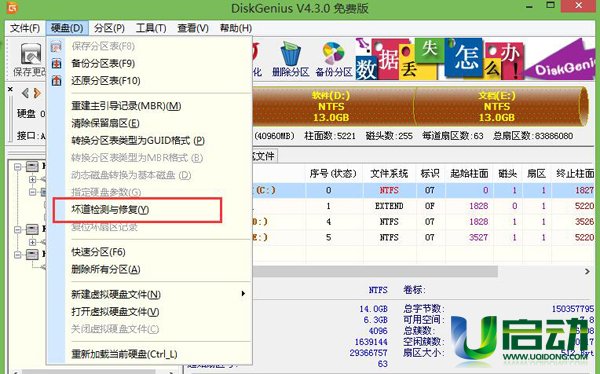Expand the child of second disk node
The height and width of the screenshot is (374, 600).
pos(33,242)
